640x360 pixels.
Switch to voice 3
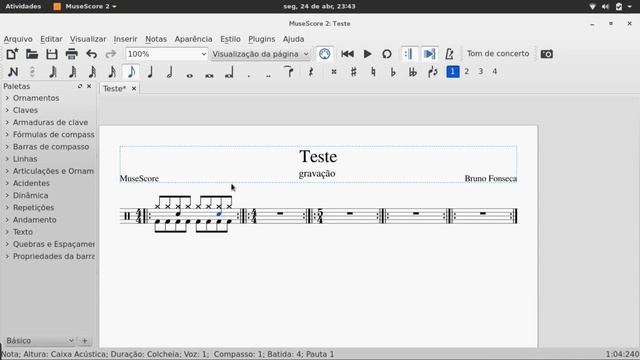pos(480,71)
